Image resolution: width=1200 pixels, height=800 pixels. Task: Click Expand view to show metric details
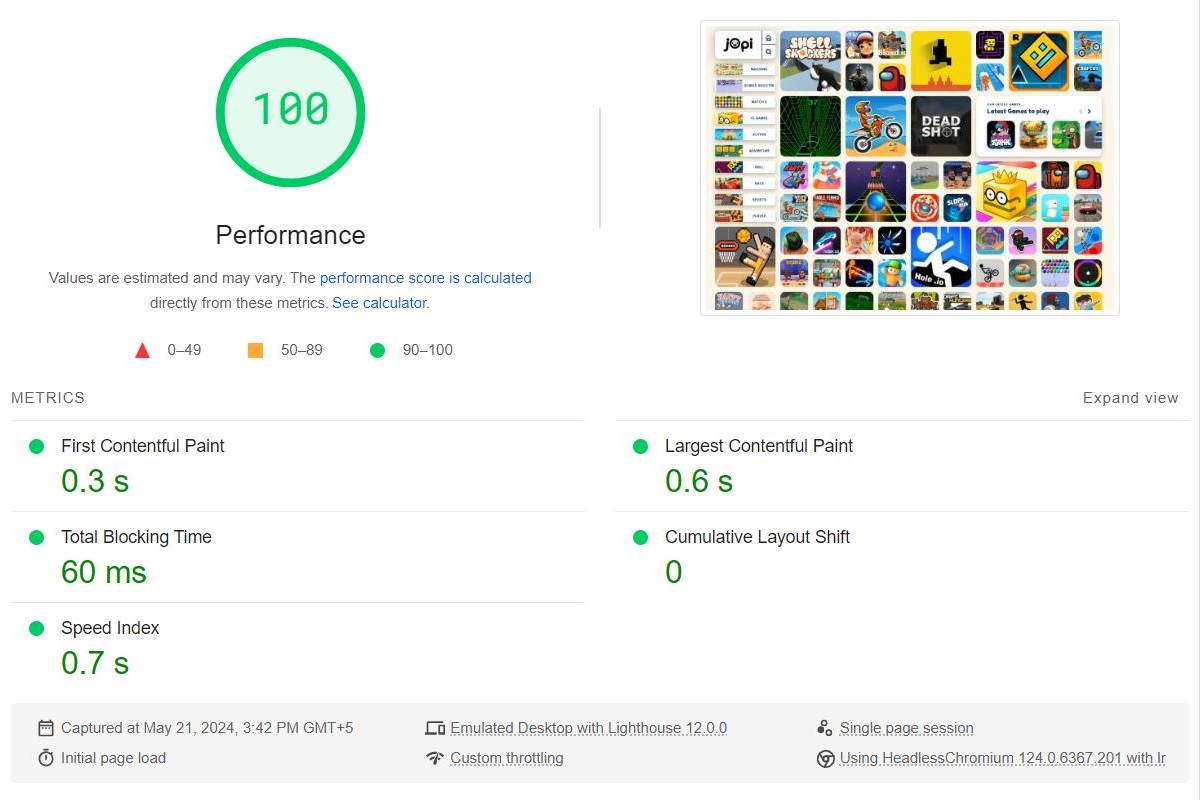click(x=1130, y=397)
